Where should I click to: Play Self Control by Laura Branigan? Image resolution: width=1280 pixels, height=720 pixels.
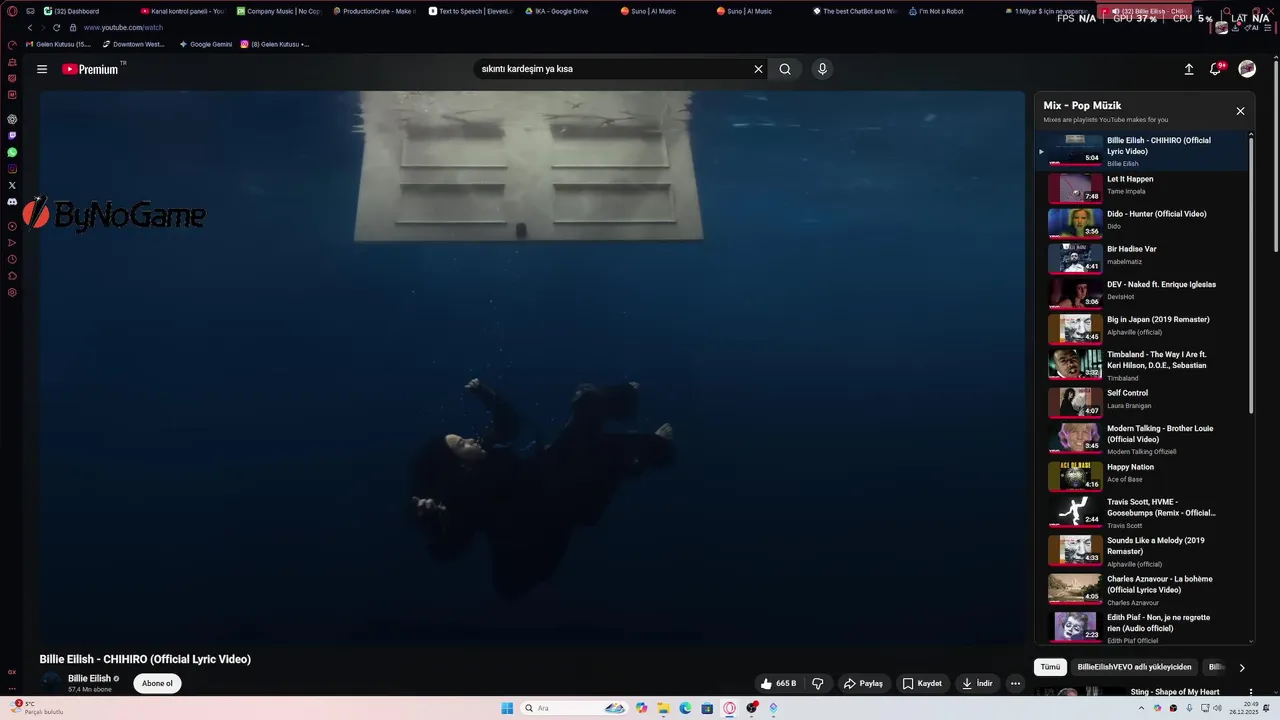click(x=1141, y=401)
